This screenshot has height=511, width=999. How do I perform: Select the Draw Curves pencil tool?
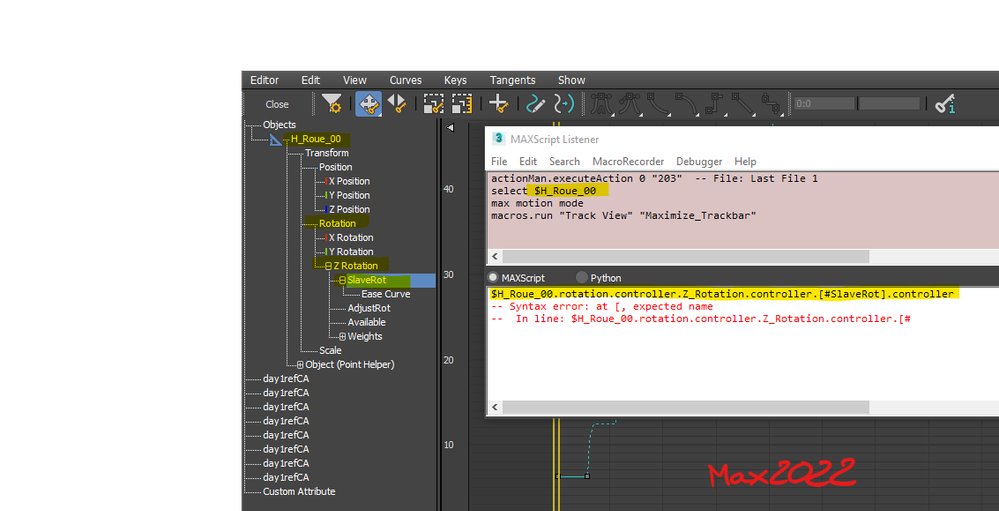click(x=536, y=103)
